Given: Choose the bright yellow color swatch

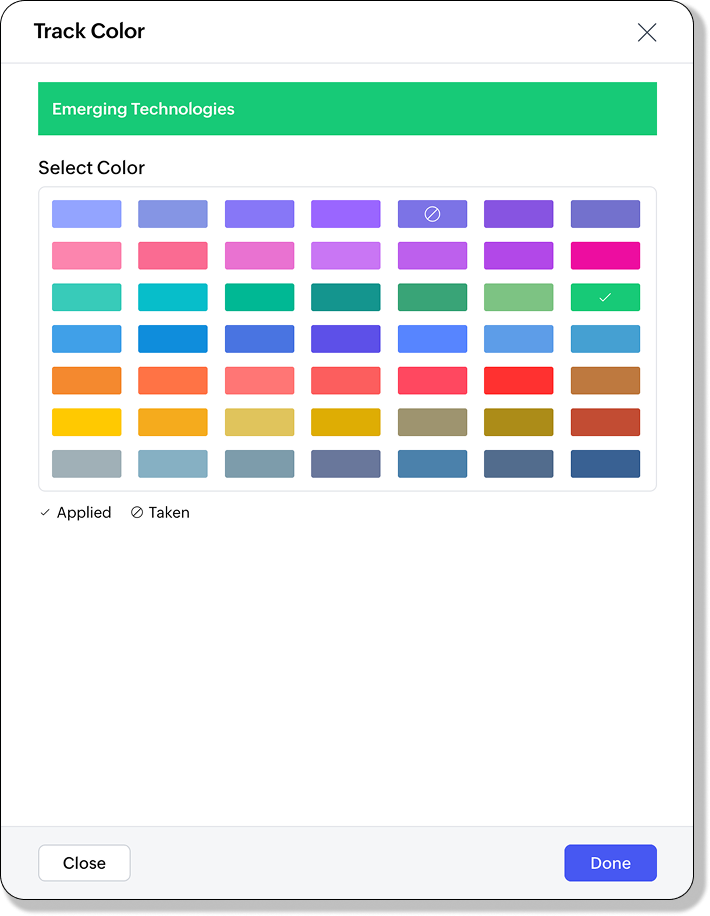Looking at the screenshot, I should 86,422.
